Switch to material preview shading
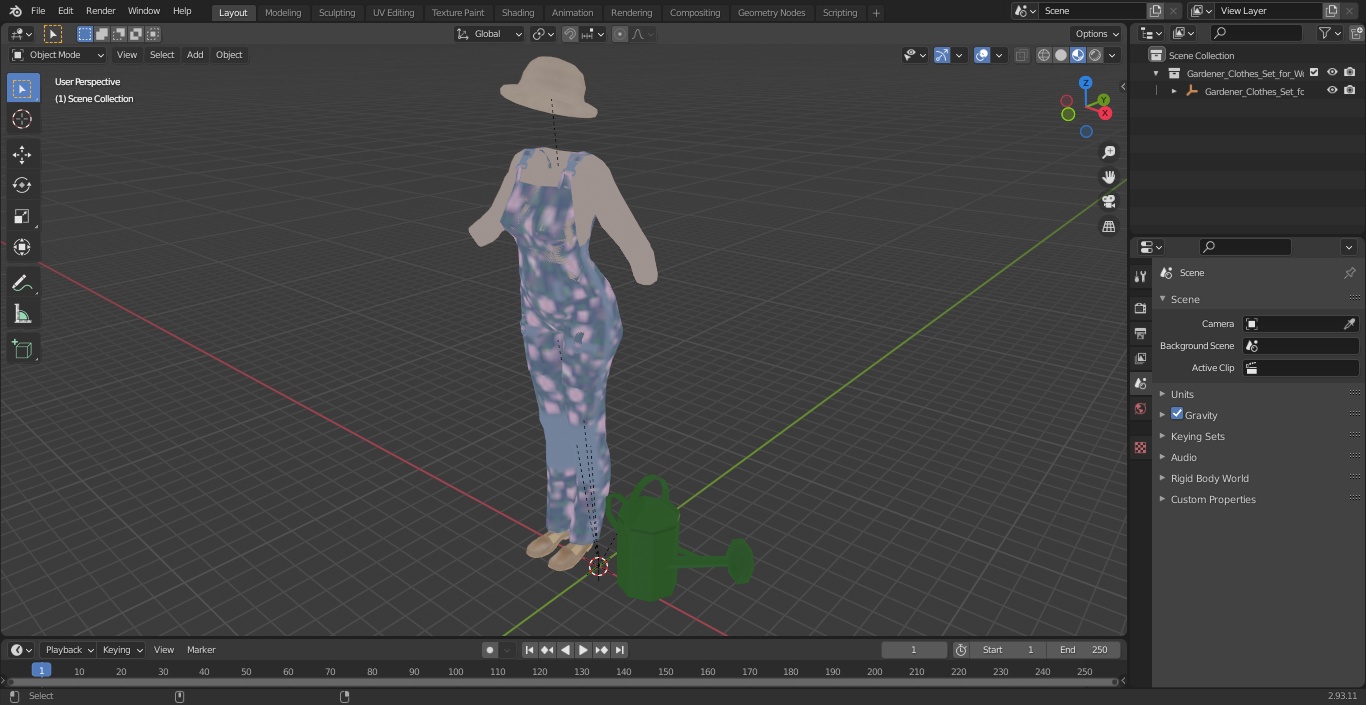 click(x=1078, y=55)
